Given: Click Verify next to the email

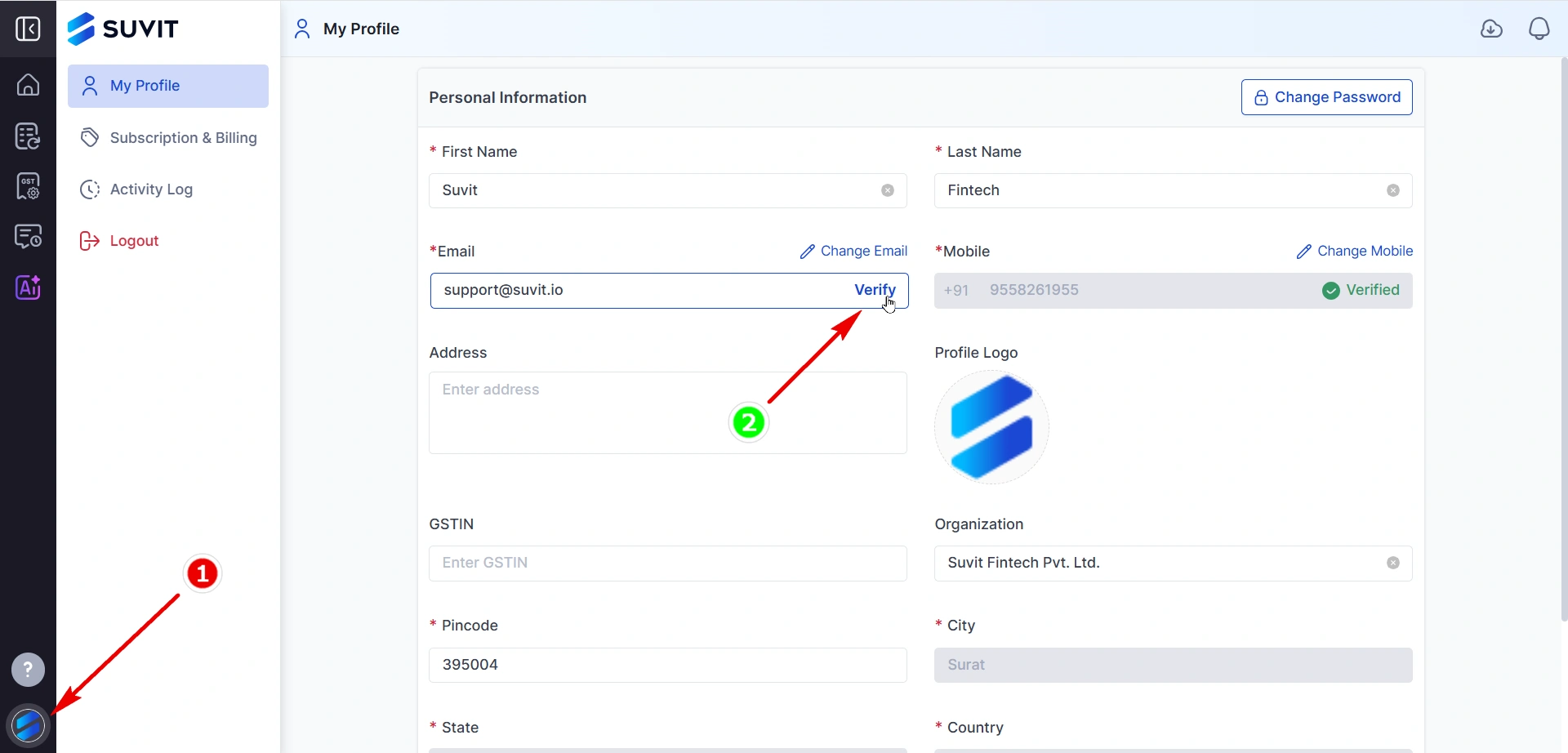Looking at the screenshot, I should point(875,290).
